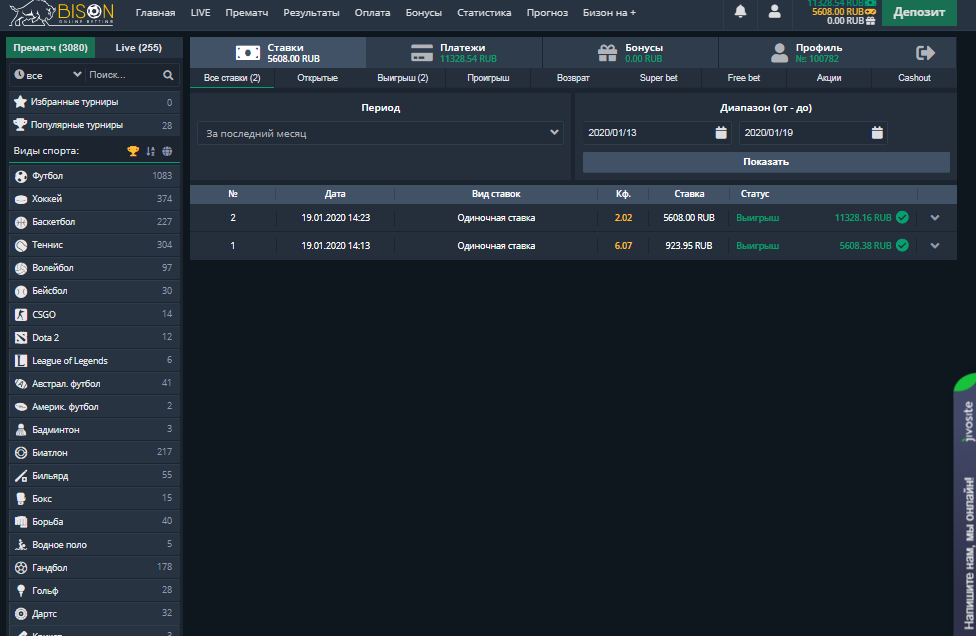
Task: Open the 'все' time filter dropdown
Action: click(48, 75)
